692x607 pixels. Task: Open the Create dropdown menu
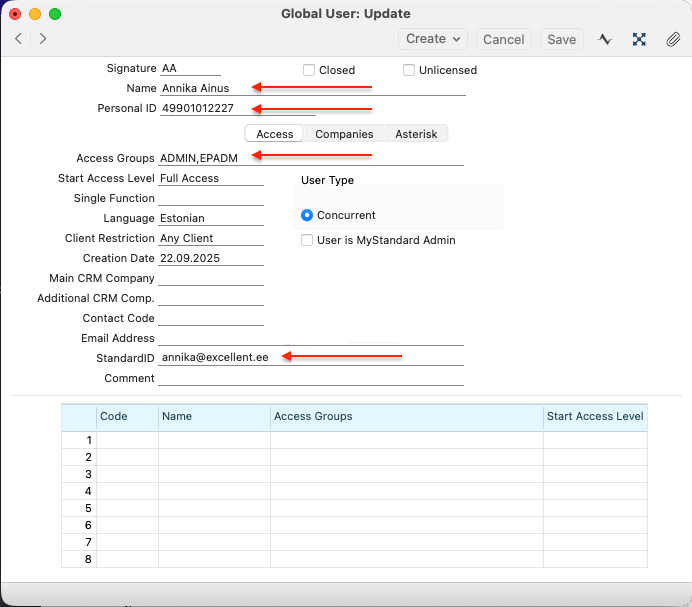point(433,39)
